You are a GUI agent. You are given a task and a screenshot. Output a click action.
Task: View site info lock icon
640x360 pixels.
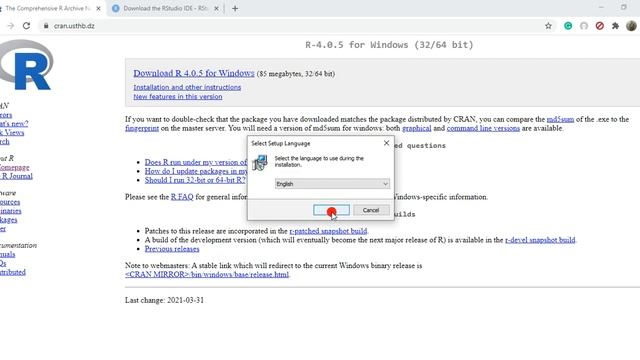pyautogui.click(x=46, y=26)
